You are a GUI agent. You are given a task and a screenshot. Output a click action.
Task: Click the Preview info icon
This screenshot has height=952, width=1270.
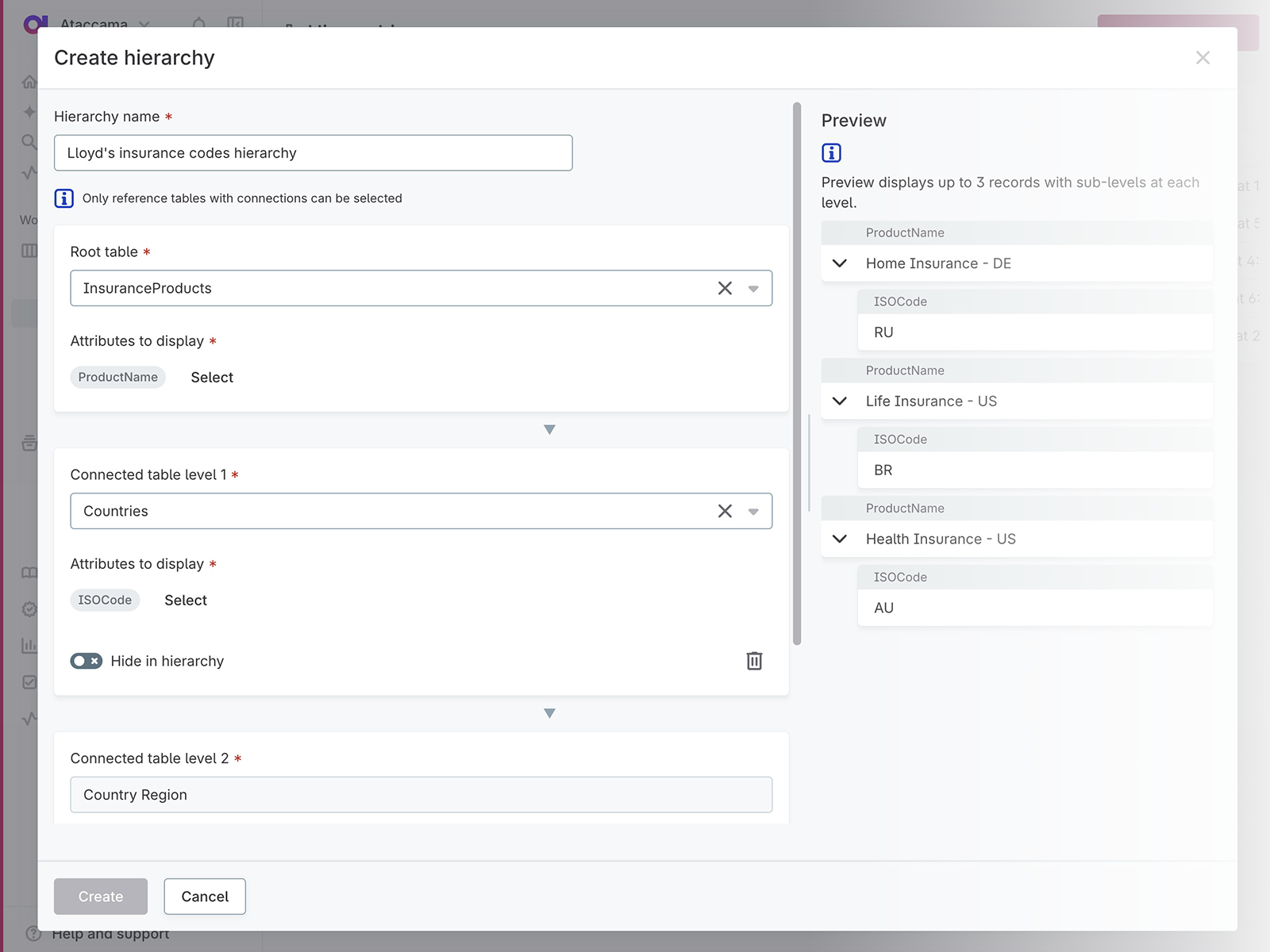[831, 153]
